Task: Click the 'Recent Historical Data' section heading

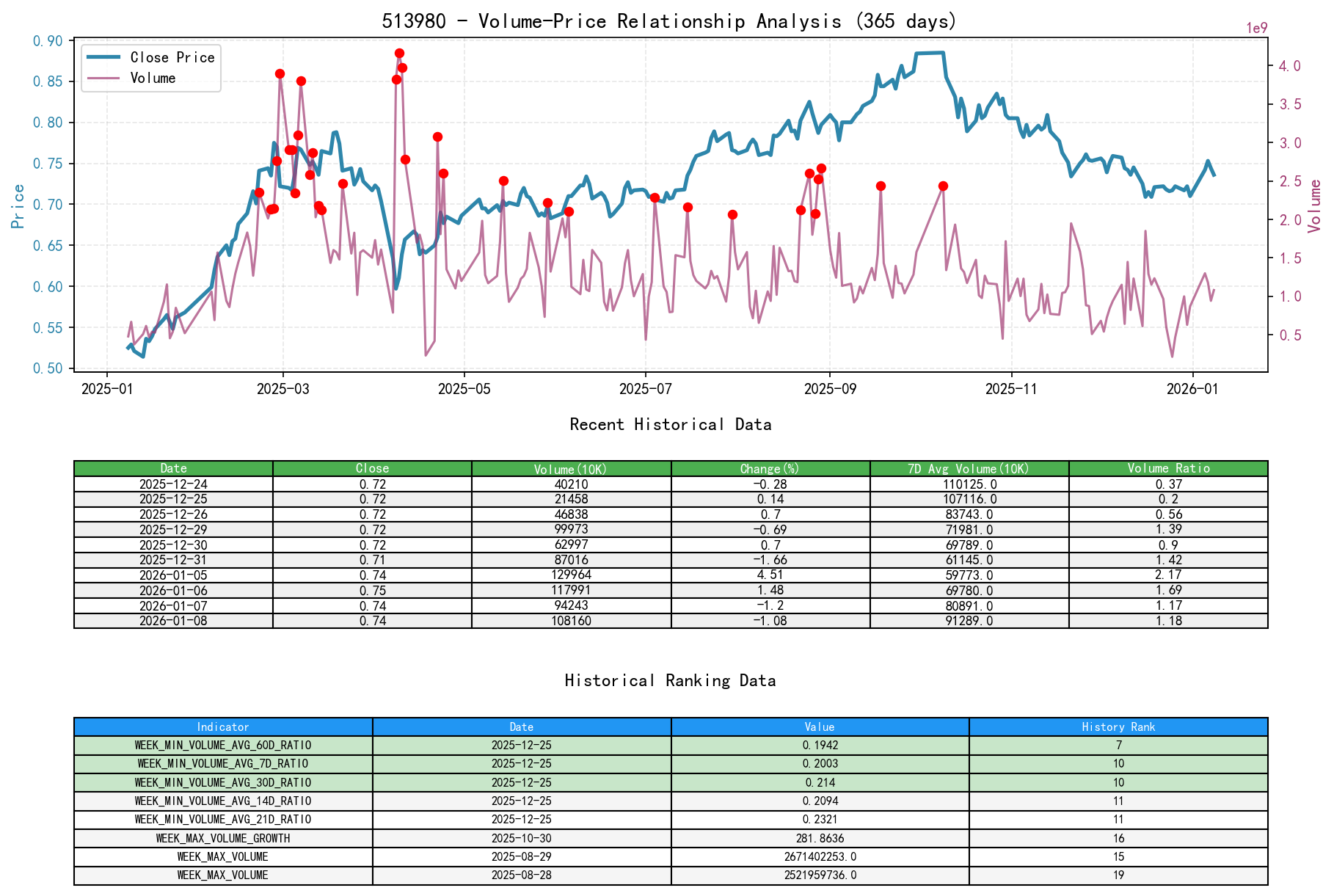Action: (670, 424)
